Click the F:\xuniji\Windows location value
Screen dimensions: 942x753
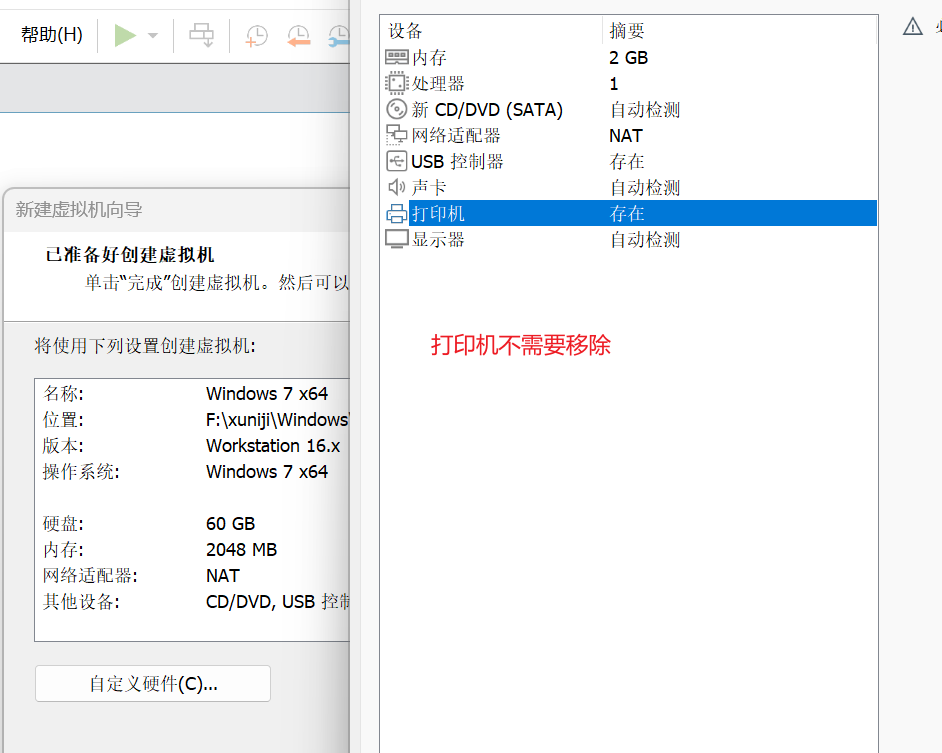click(x=277, y=419)
